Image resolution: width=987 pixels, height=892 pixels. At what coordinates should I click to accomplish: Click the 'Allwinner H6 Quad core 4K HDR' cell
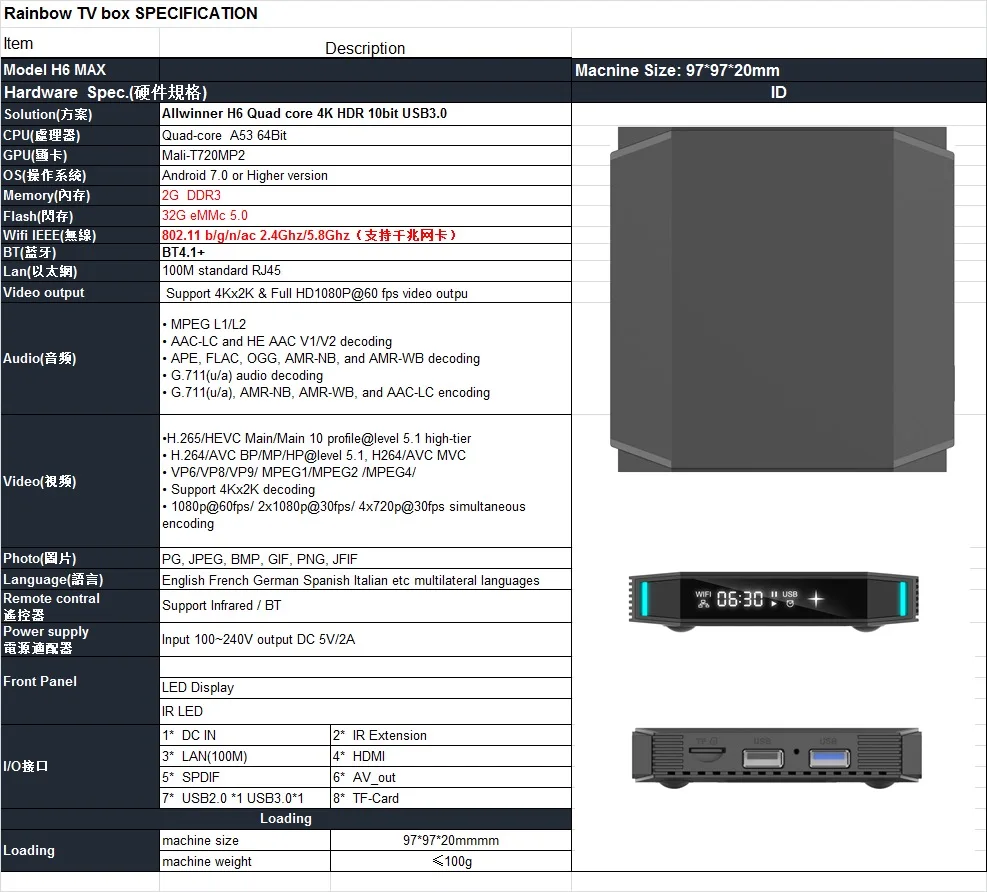(366, 114)
